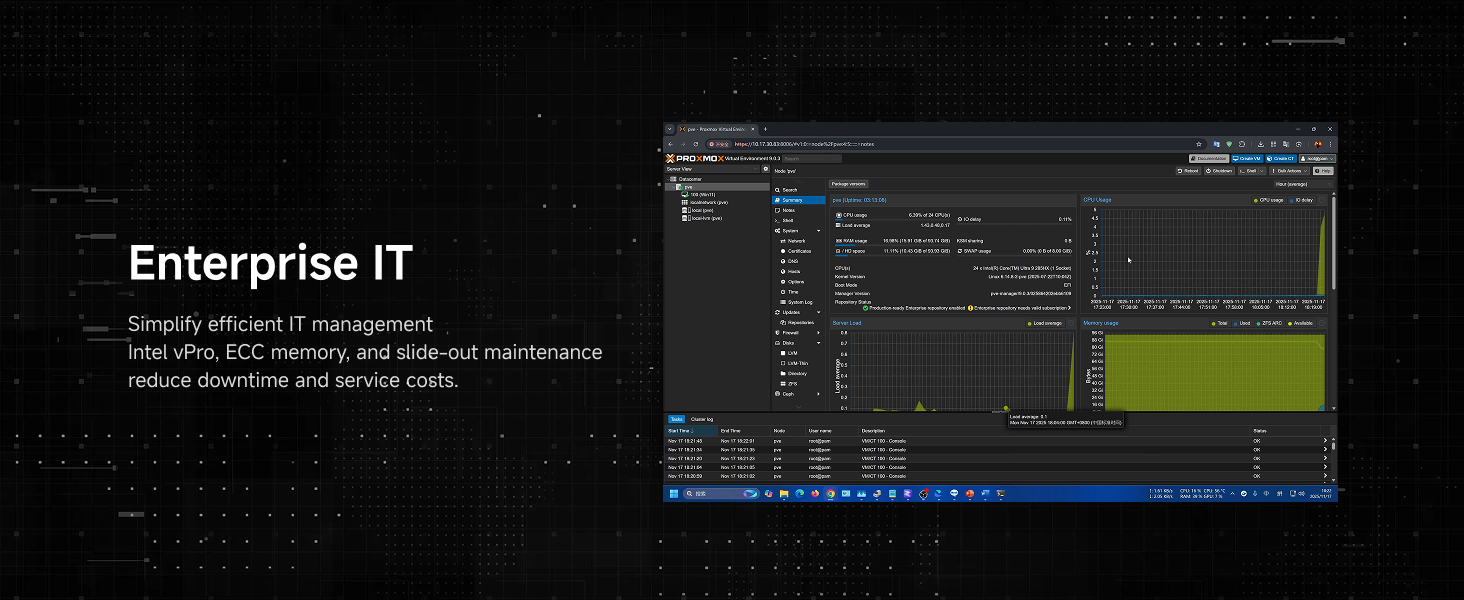Collapse the System section arrow

pyautogui.click(x=819, y=231)
